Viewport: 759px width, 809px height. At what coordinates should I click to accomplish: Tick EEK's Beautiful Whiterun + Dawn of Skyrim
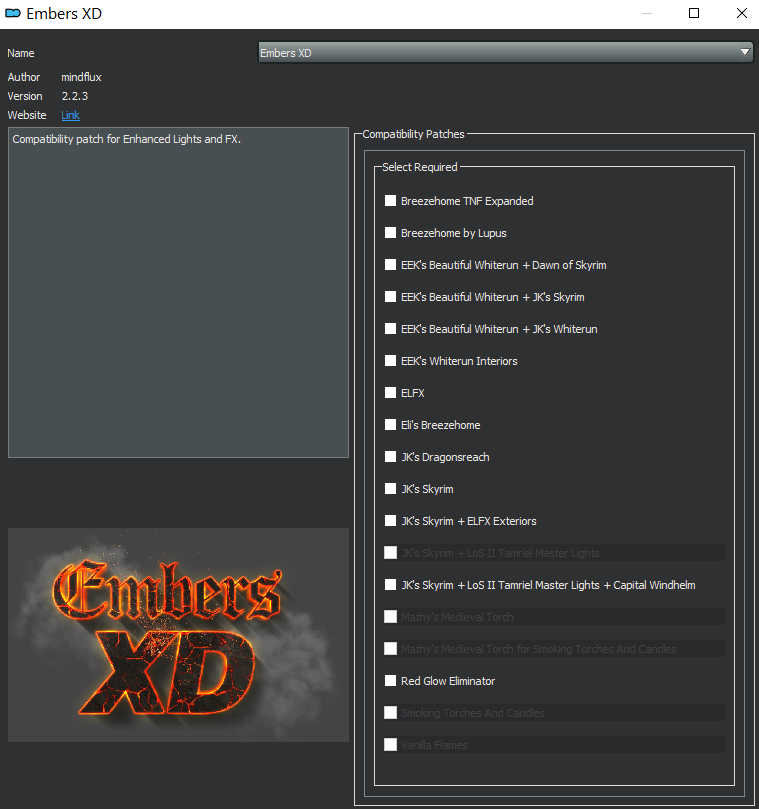(391, 265)
